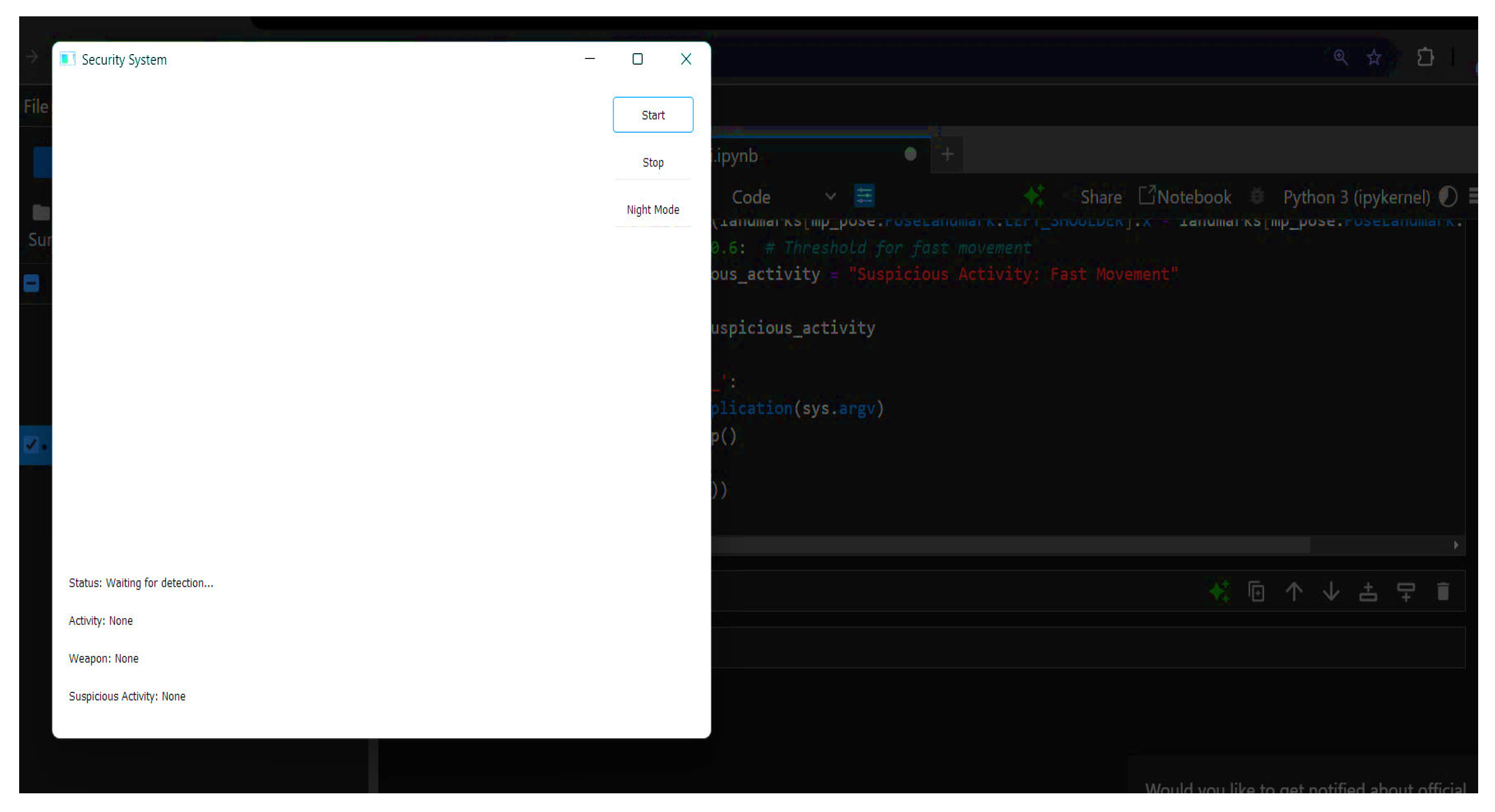Viewport: 1495px width, 812px height.
Task: Click the notebook cell toolbar settings icon
Action: 864,196
